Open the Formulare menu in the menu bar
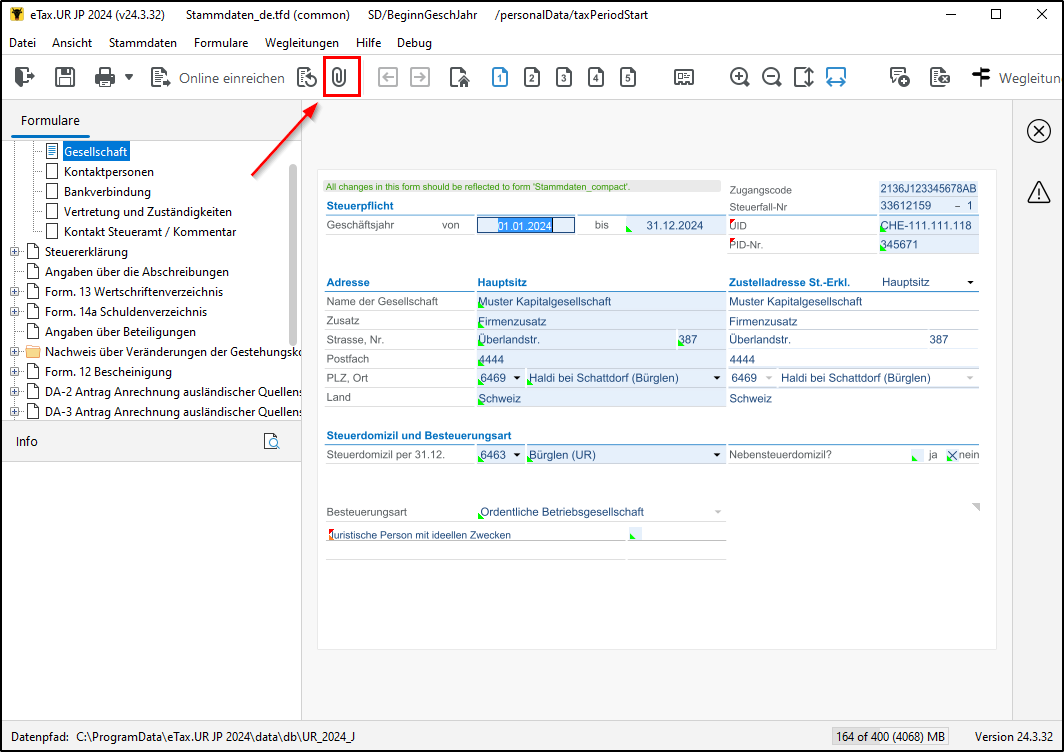Viewport: 1064px width, 752px height. [x=221, y=43]
